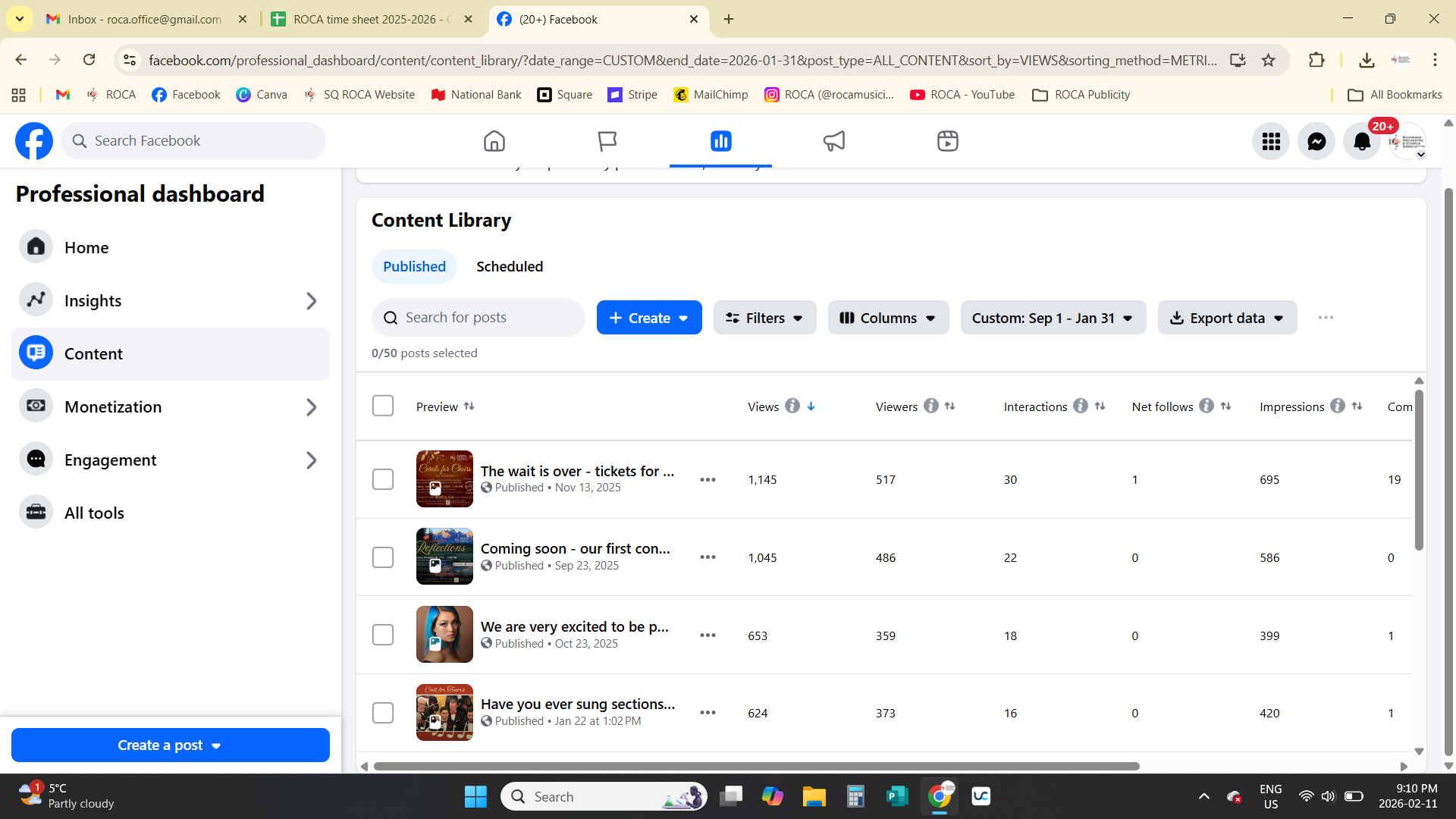
Task: Open the Filters dropdown
Action: coord(764,318)
